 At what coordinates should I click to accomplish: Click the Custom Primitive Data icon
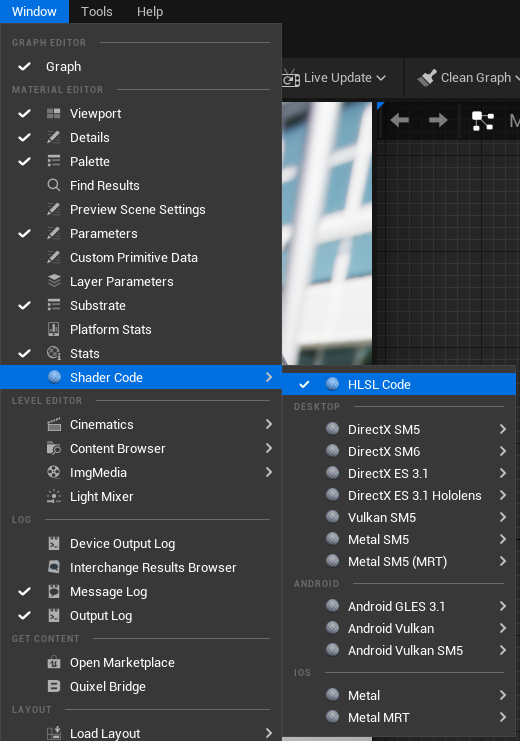coord(53,258)
